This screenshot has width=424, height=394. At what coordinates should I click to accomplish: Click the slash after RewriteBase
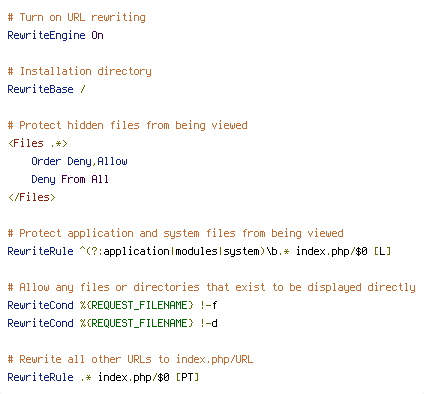point(83,89)
